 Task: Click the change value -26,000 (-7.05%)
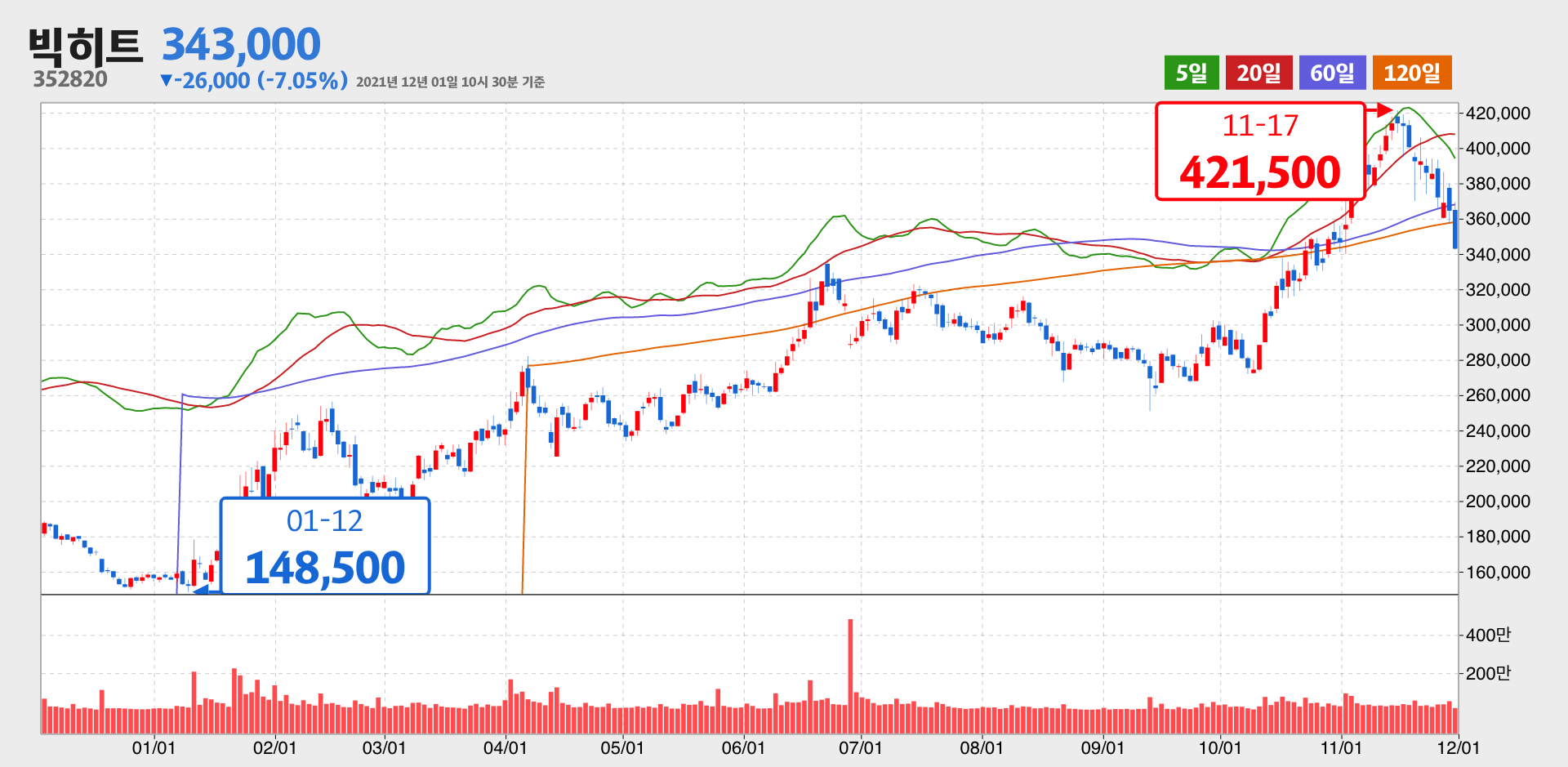(254, 80)
